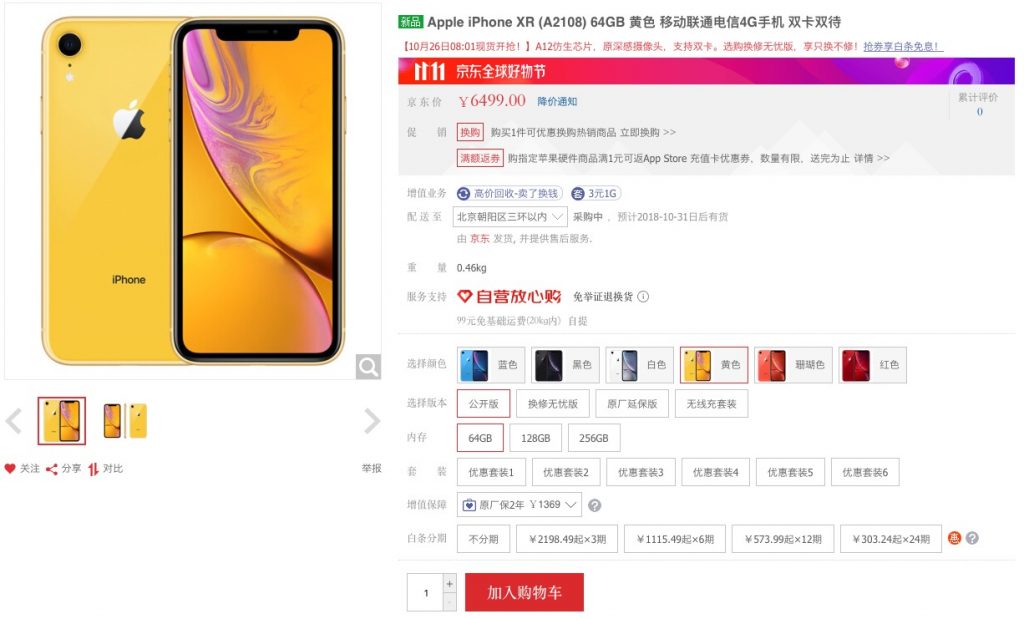
Task: Select the 珊瑚色 coral color swatch
Action: pos(793,365)
